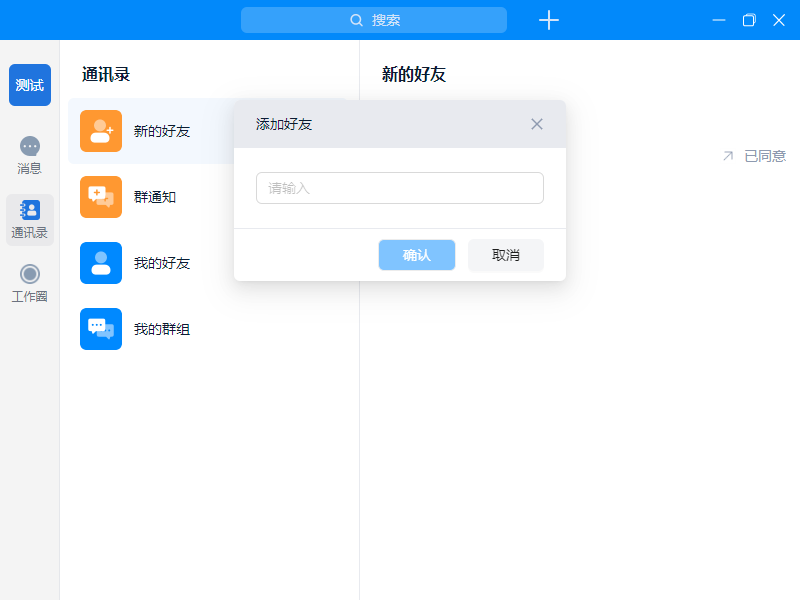800x600 pixels.
Task: Click the magnifier icon in the search bar
Action: pos(356,20)
